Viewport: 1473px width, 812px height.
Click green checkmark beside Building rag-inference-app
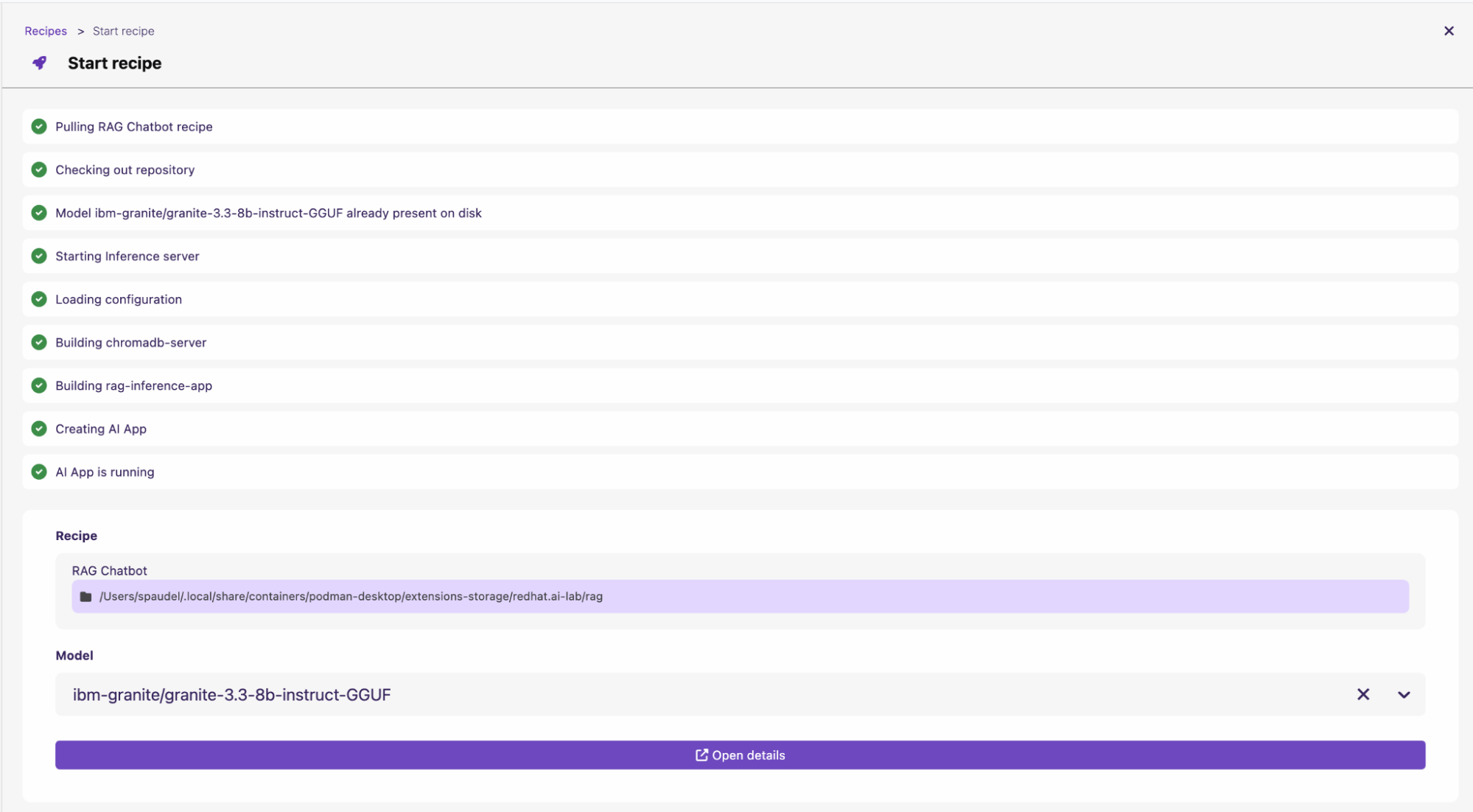click(x=39, y=385)
